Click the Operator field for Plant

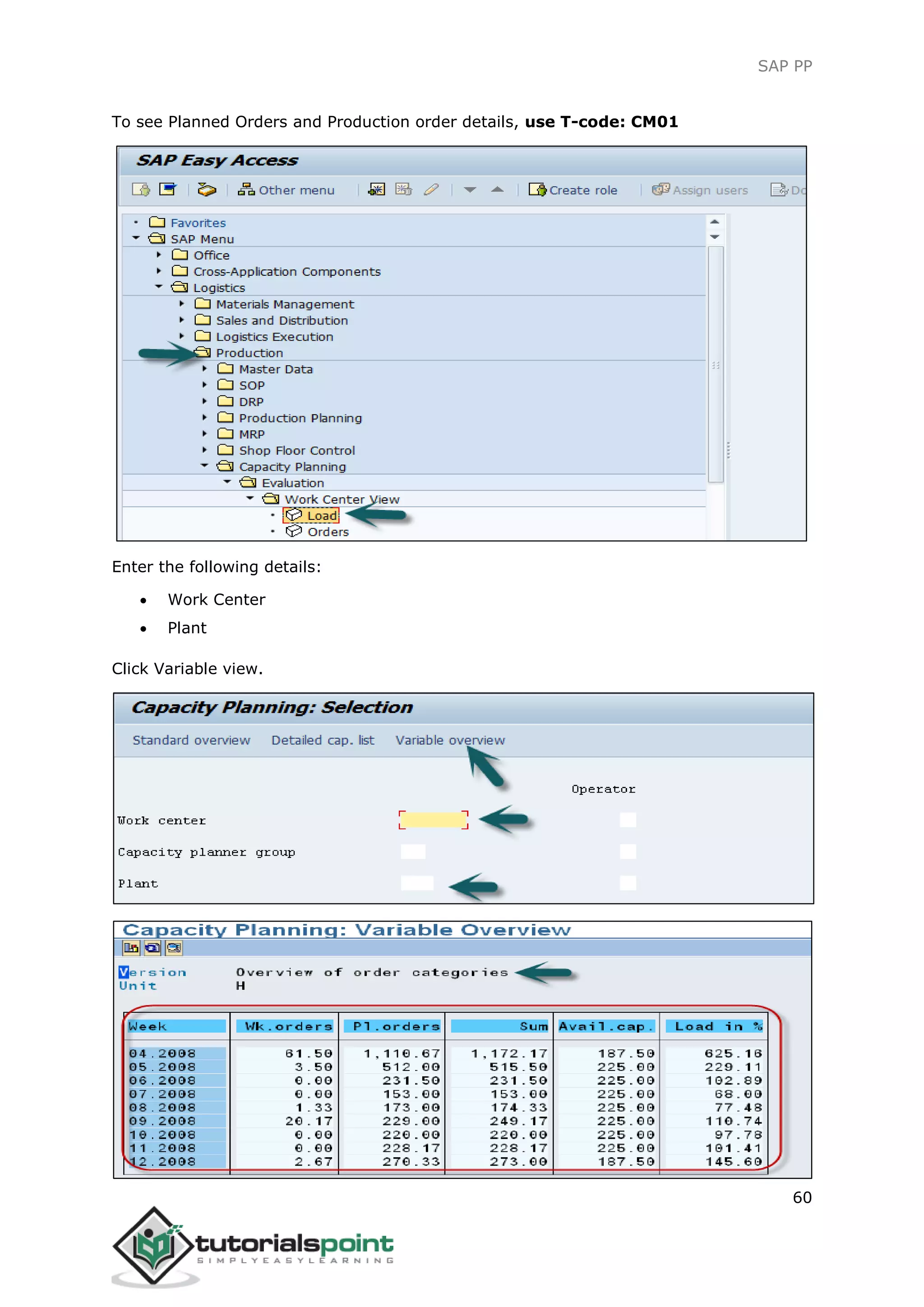click(x=628, y=883)
